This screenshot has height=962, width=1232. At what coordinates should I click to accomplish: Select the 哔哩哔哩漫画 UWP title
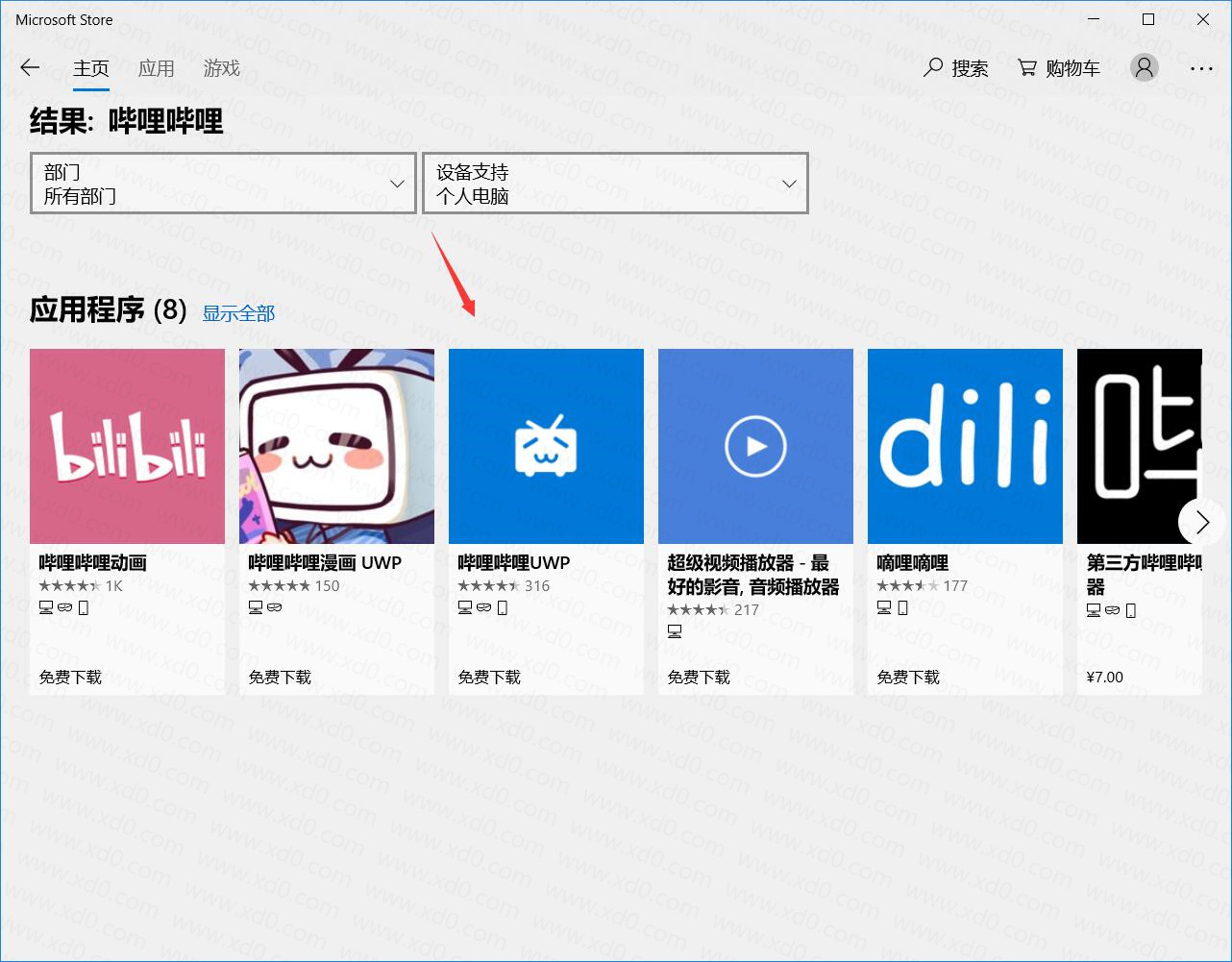(325, 563)
